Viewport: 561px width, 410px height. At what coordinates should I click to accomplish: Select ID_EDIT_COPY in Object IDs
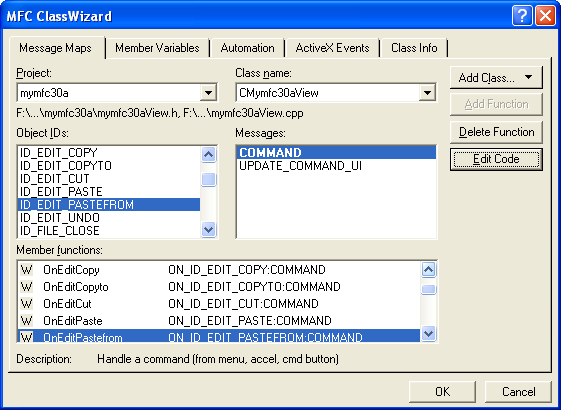tap(109, 153)
